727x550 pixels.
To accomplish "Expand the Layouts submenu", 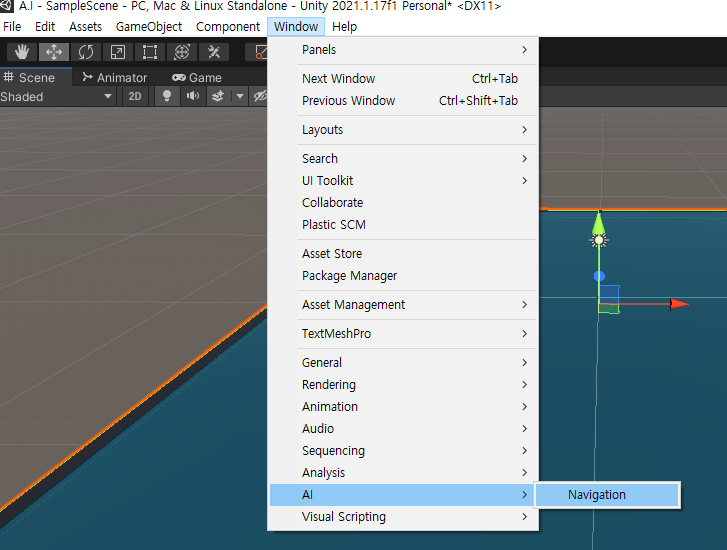I will click(x=403, y=129).
